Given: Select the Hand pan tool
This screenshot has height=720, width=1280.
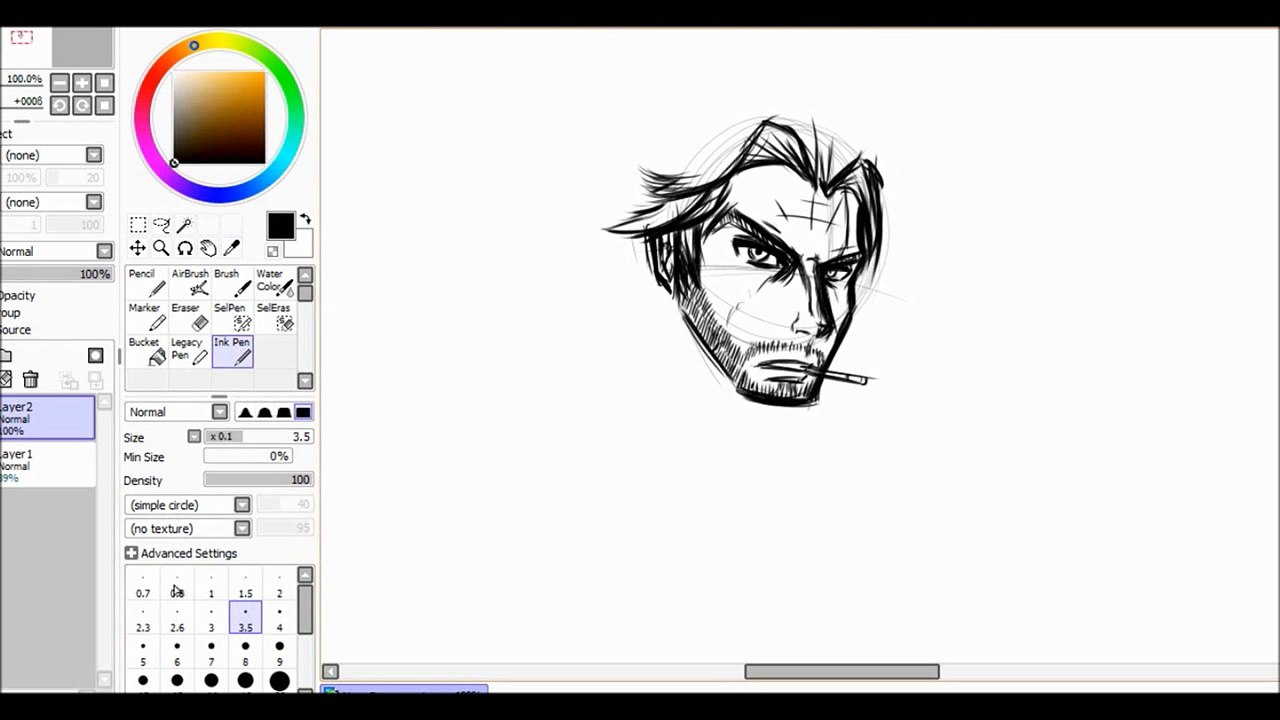Looking at the screenshot, I should click(x=208, y=248).
